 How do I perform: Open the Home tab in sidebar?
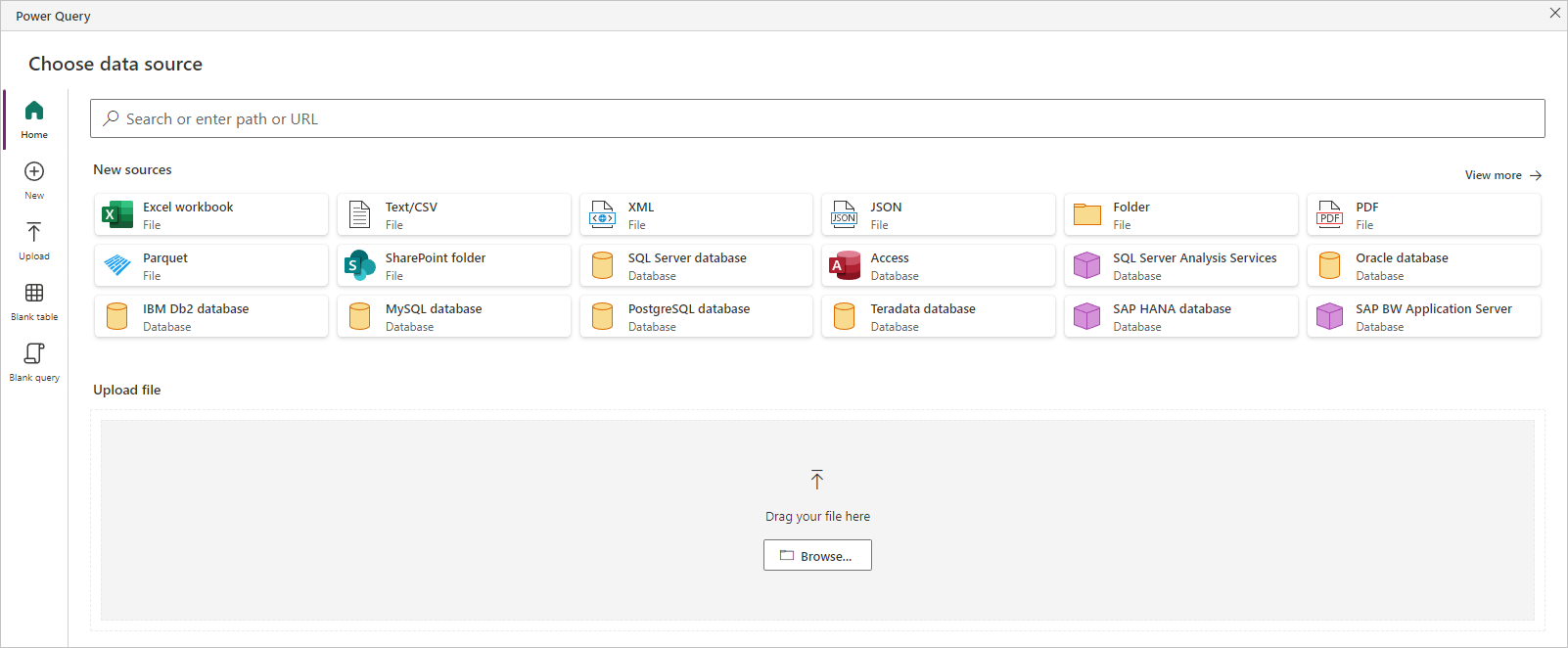pyautogui.click(x=34, y=119)
